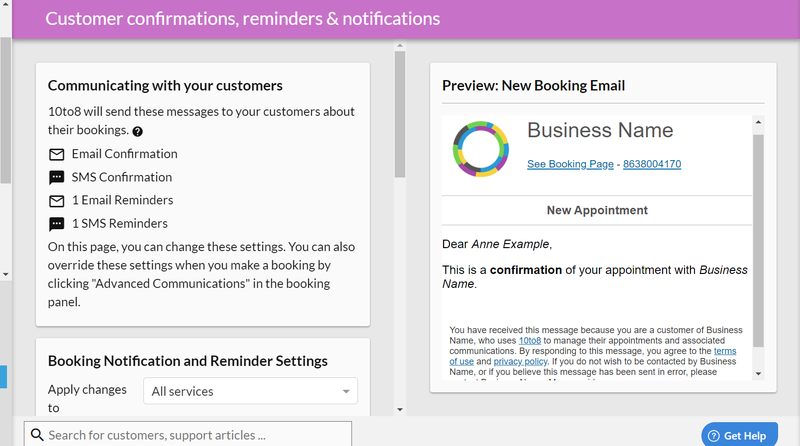
Task: Click the help question mark icon
Action: (x=137, y=131)
